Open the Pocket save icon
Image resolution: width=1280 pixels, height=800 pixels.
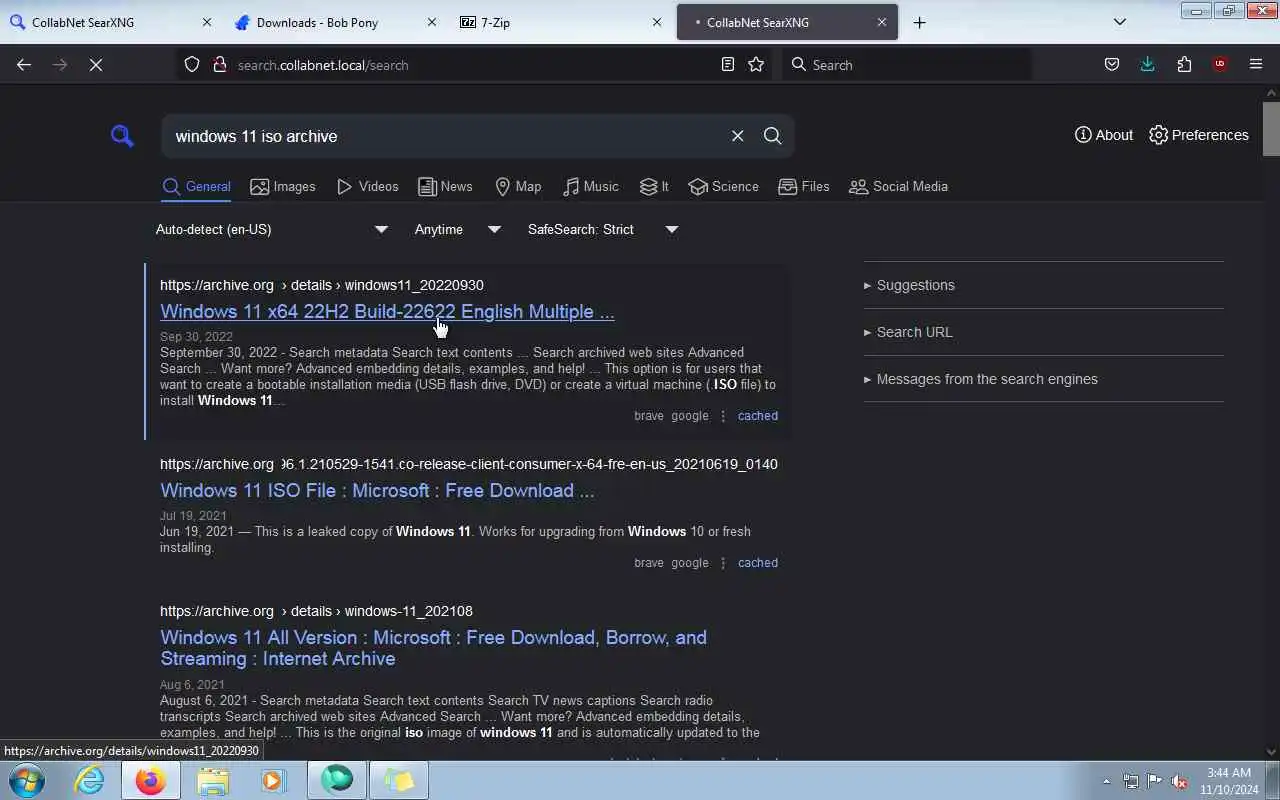pos(1111,64)
